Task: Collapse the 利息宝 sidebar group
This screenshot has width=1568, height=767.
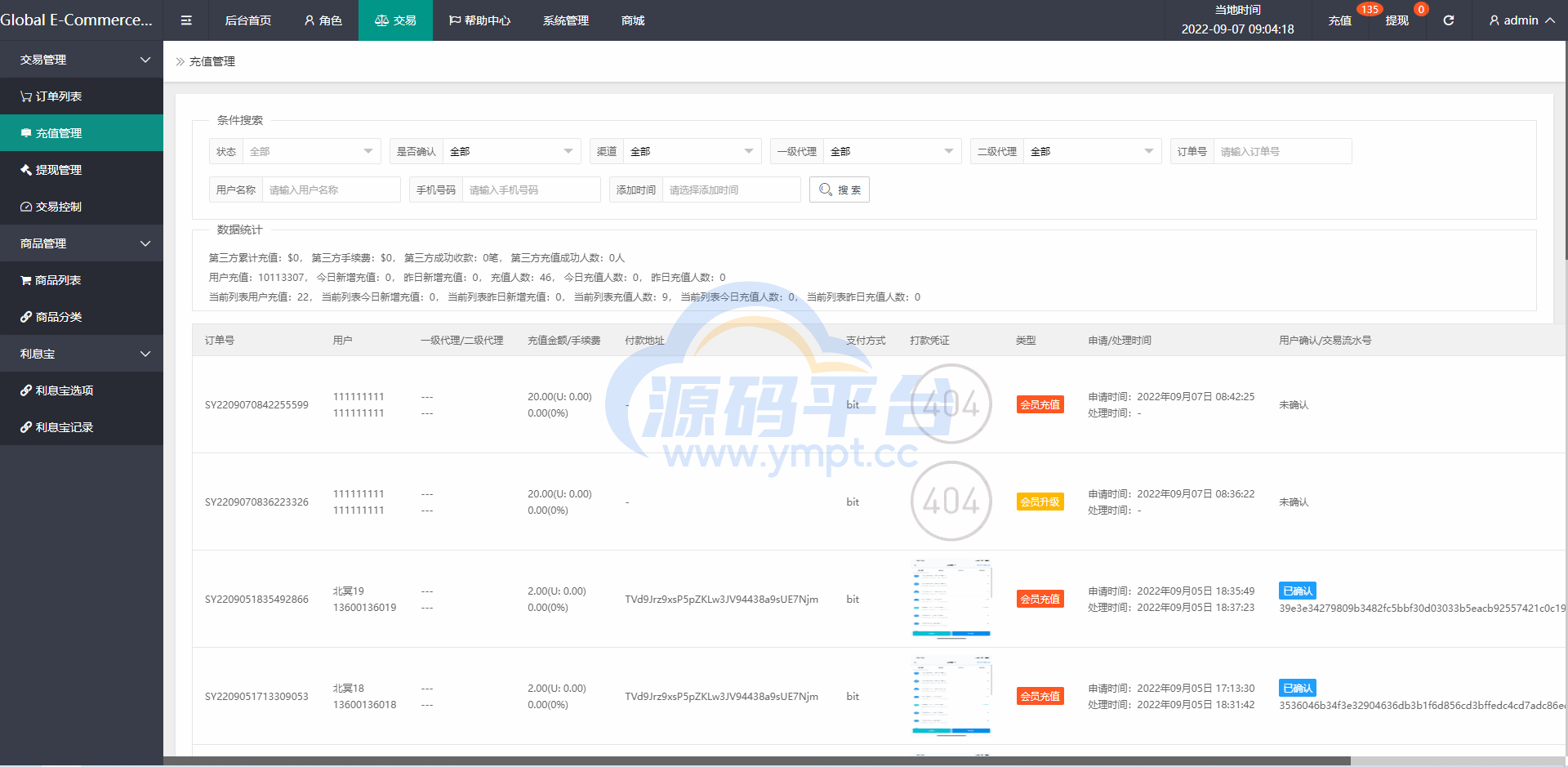Action: point(82,354)
